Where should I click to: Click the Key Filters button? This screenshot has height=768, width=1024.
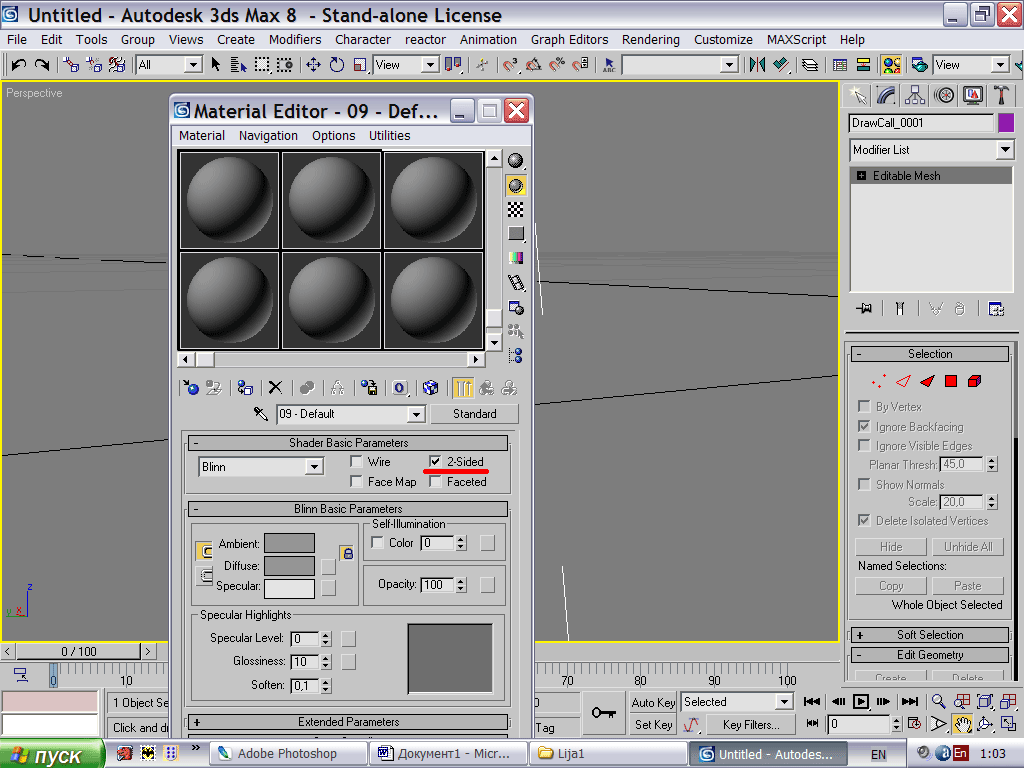[x=751, y=724]
